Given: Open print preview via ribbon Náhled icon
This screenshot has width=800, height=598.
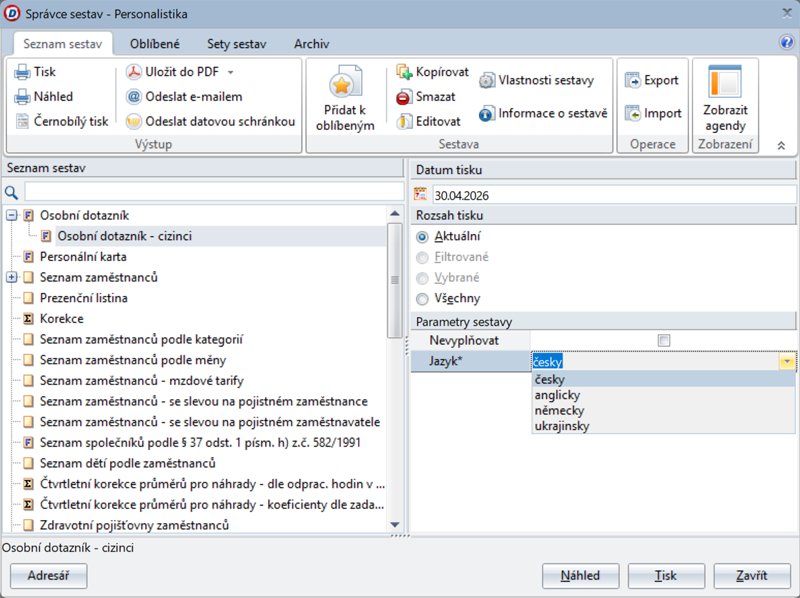Looking at the screenshot, I should 22,97.
